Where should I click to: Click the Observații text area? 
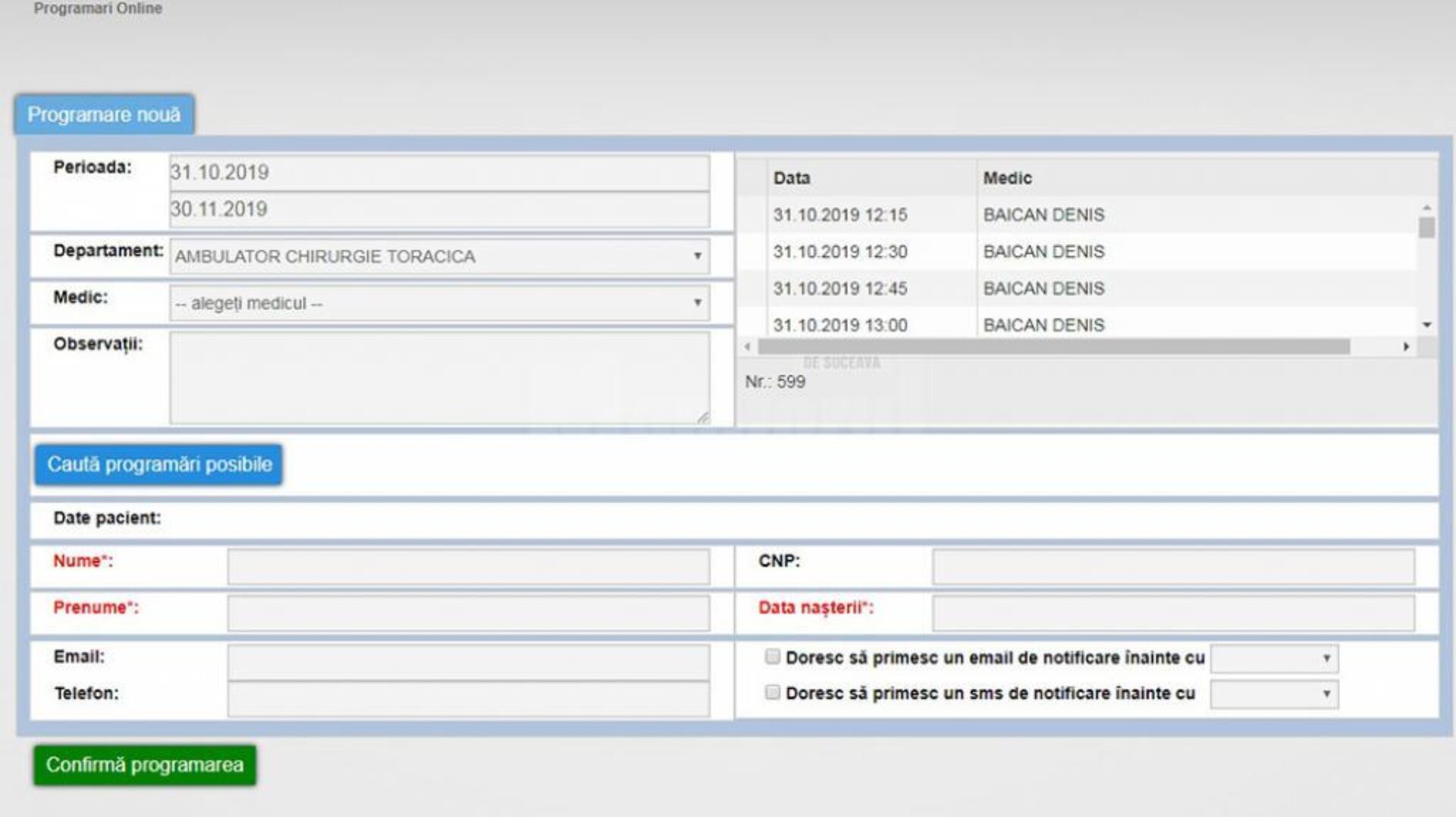tap(440, 377)
